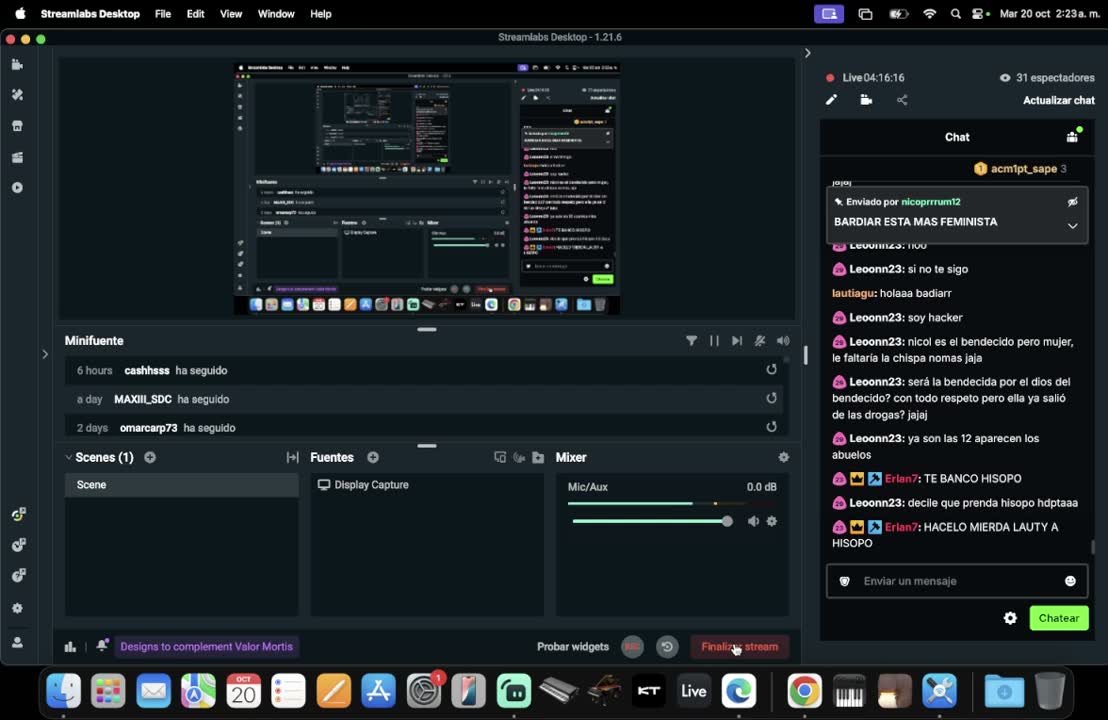Pause the Minifuente alert queue
This screenshot has width=1108, height=720.
(714, 341)
